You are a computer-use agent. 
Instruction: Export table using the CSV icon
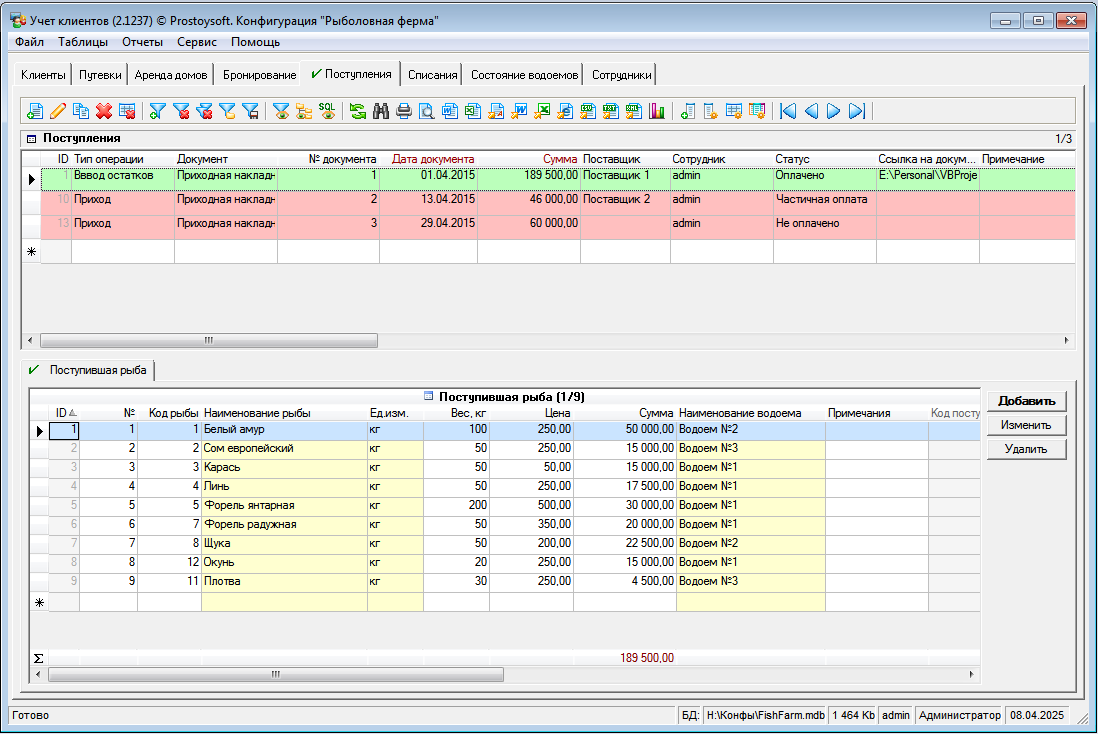[587, 111]
